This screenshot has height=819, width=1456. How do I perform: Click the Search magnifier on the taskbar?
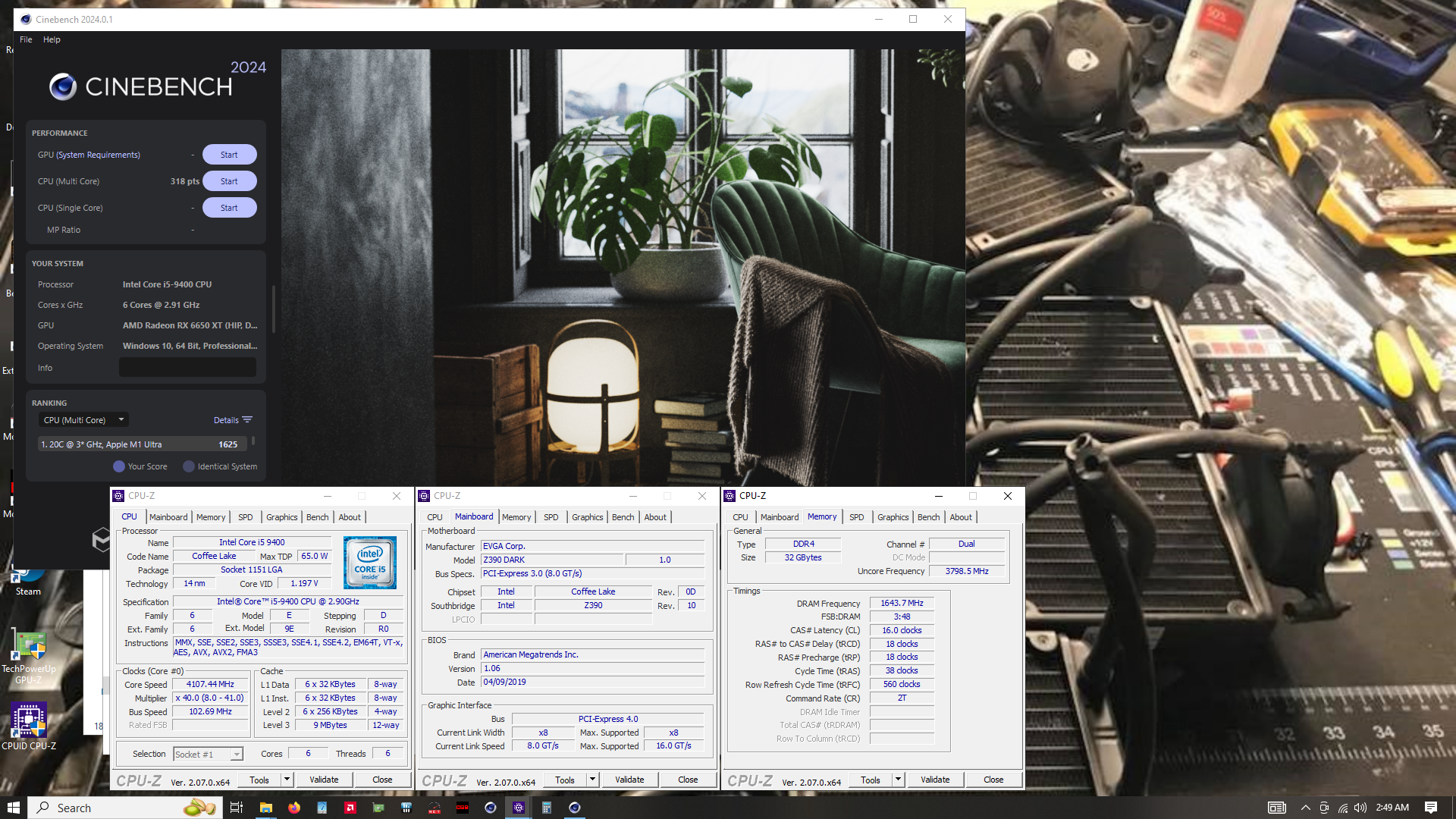(x=43, y=808)
